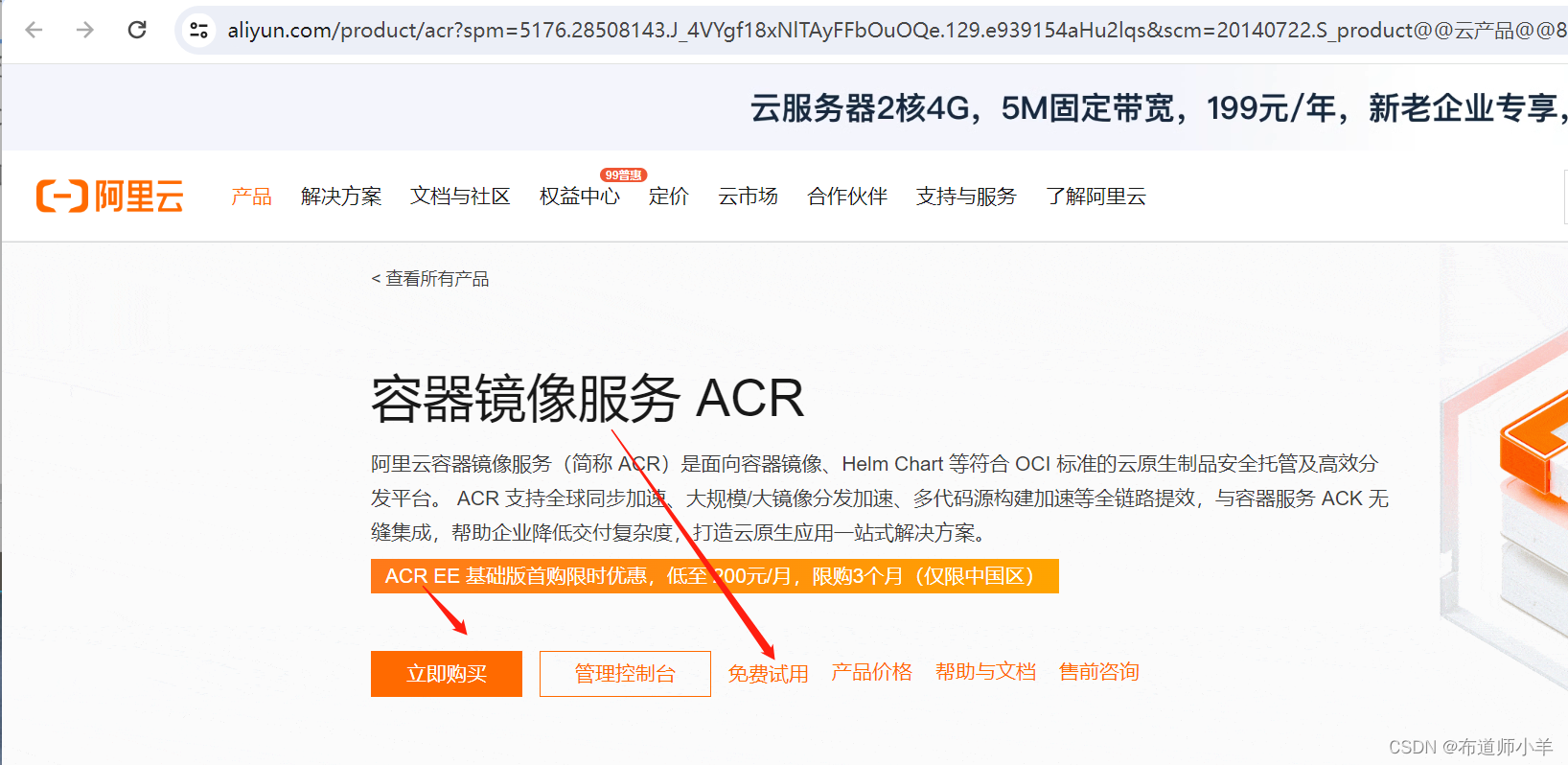
Task: Open the 云市场 menu item
Action: point(749,197)
